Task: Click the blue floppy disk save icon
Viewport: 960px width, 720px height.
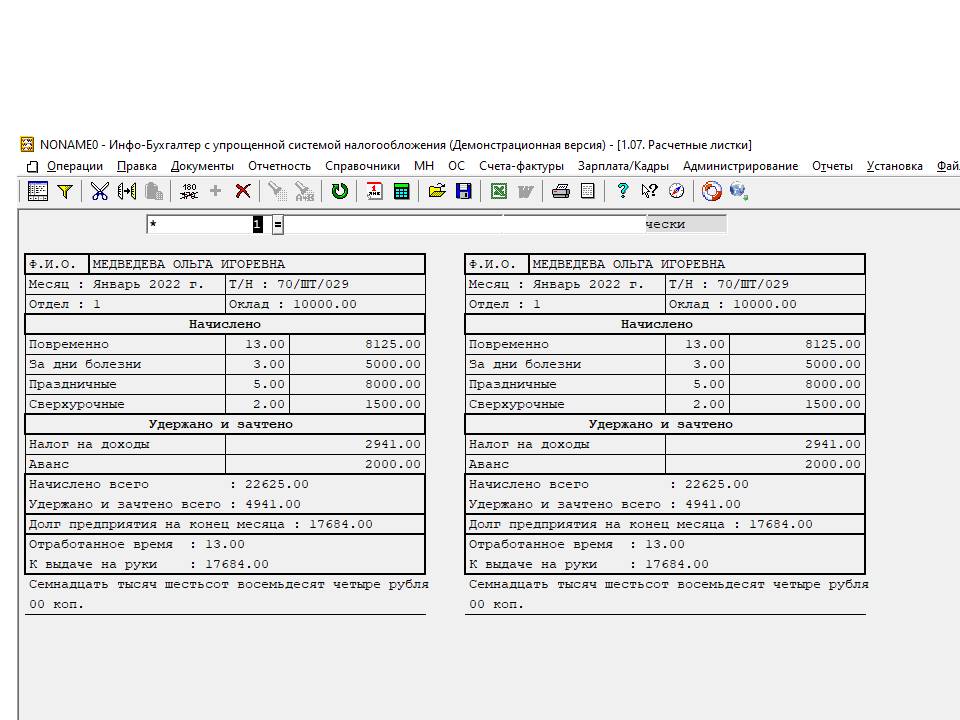Action: point(464,191)
